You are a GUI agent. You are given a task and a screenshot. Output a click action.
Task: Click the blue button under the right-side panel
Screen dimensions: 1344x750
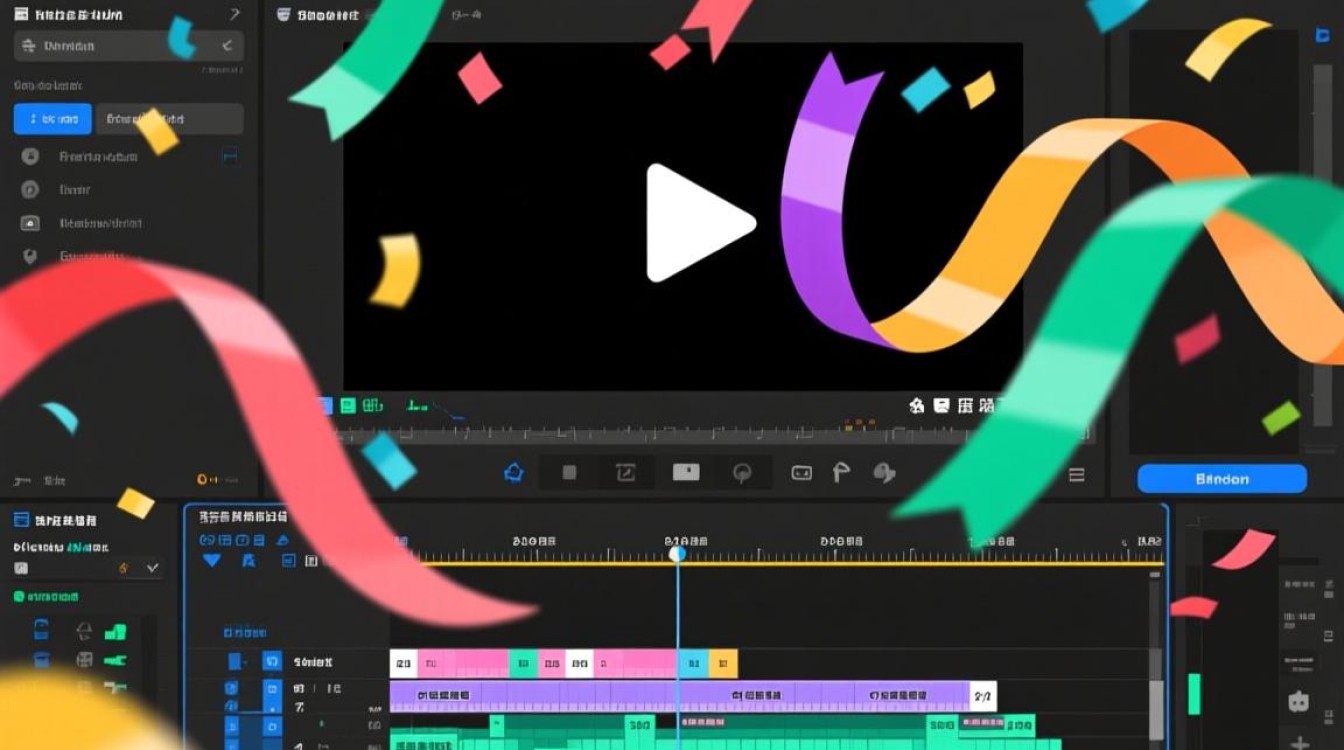(1222, 479)
